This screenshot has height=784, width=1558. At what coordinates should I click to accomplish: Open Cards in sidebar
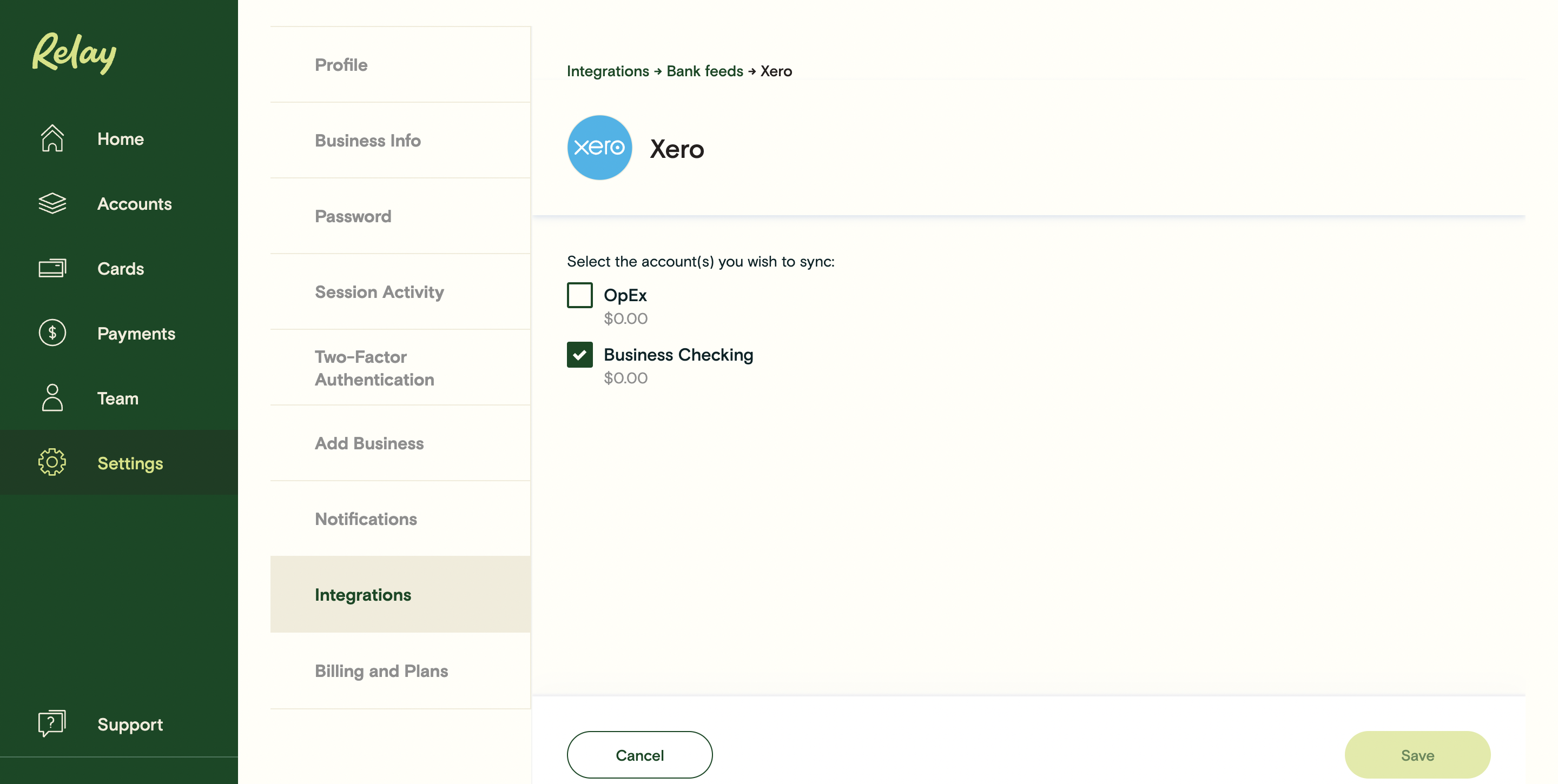coord(119,268)
